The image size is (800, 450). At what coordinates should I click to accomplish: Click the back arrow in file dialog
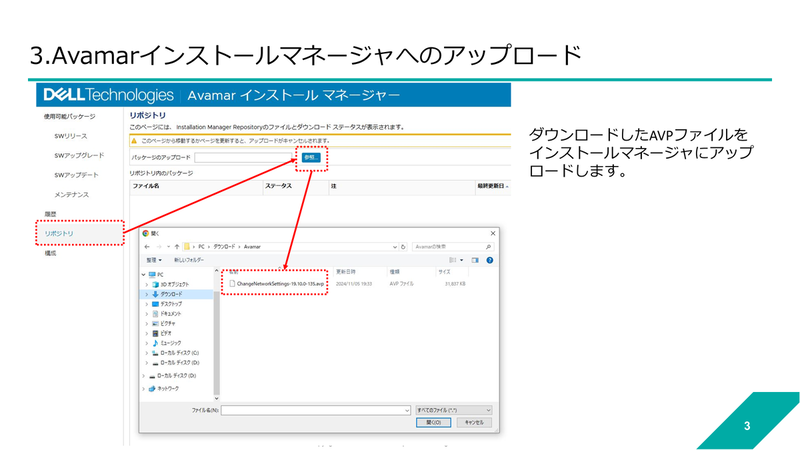pos(147,247)
